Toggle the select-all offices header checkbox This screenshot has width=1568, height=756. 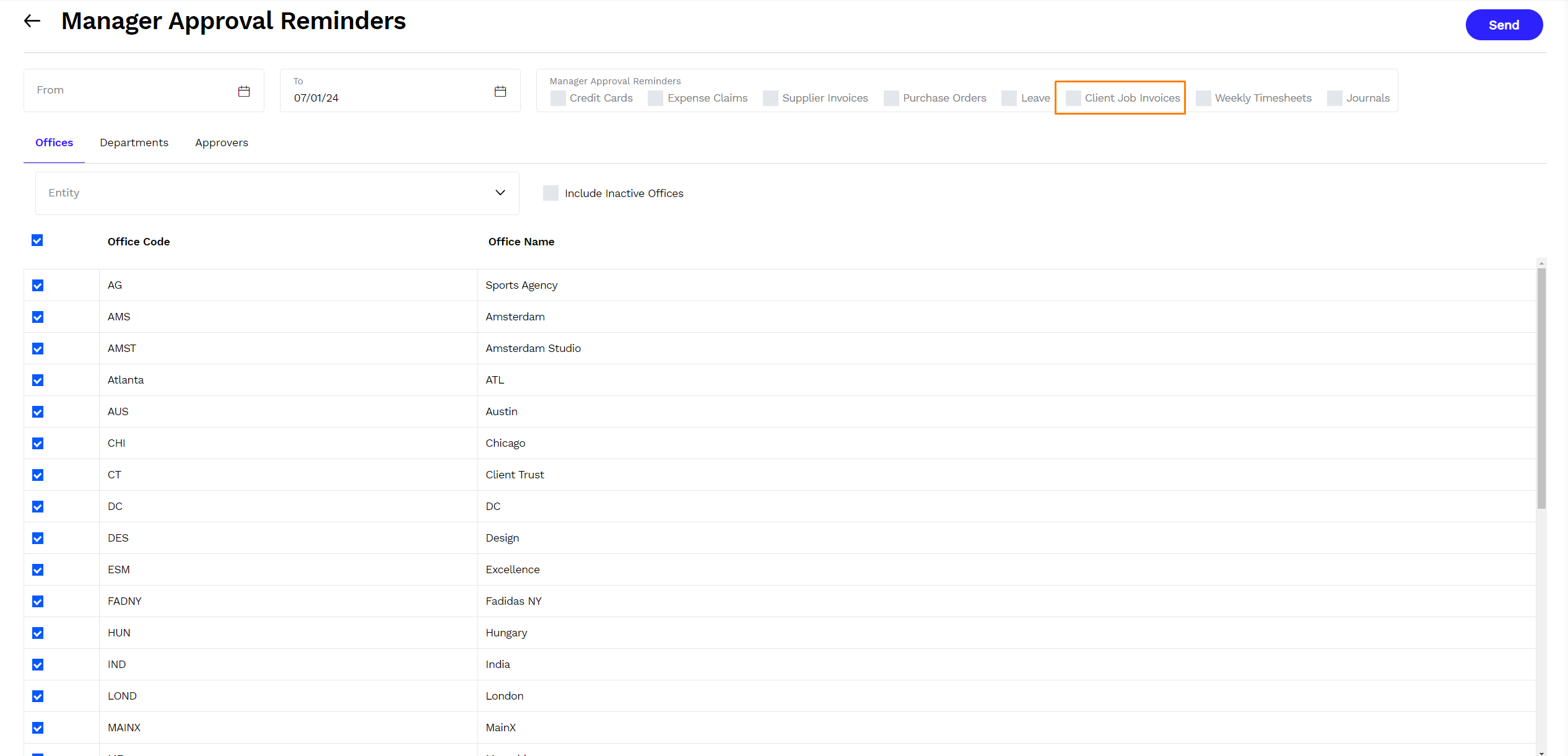(37, 240)
